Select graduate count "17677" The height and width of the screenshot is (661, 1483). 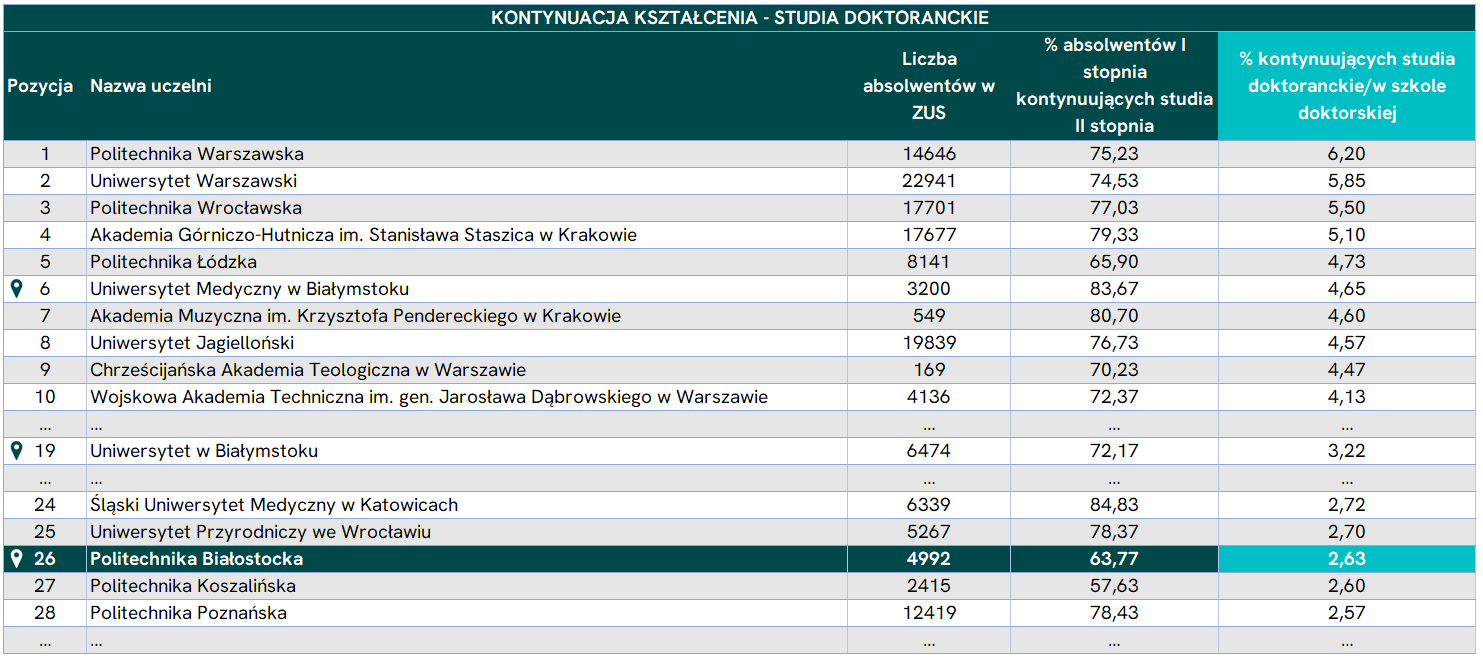pos(929,235)
